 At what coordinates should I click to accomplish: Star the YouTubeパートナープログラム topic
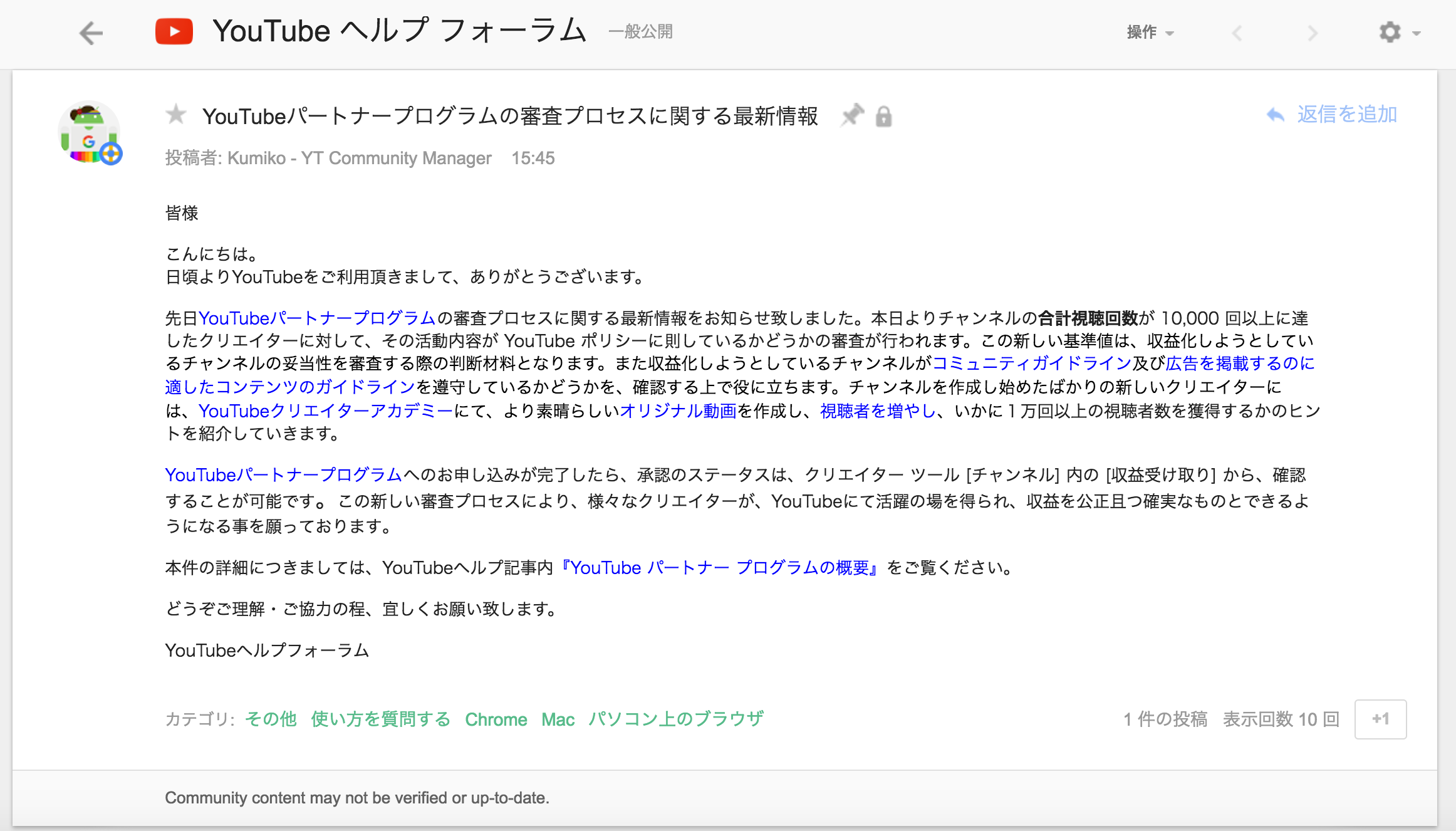[176, 114]
